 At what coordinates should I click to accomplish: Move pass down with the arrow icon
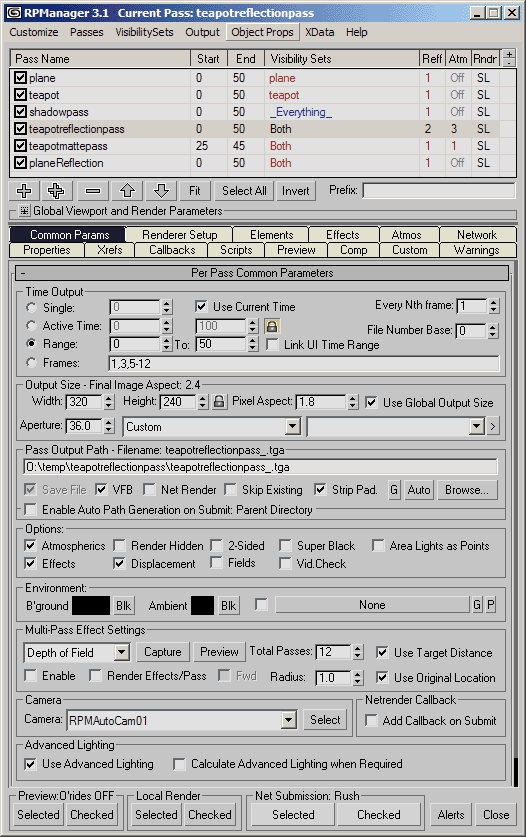click(161, 191)
